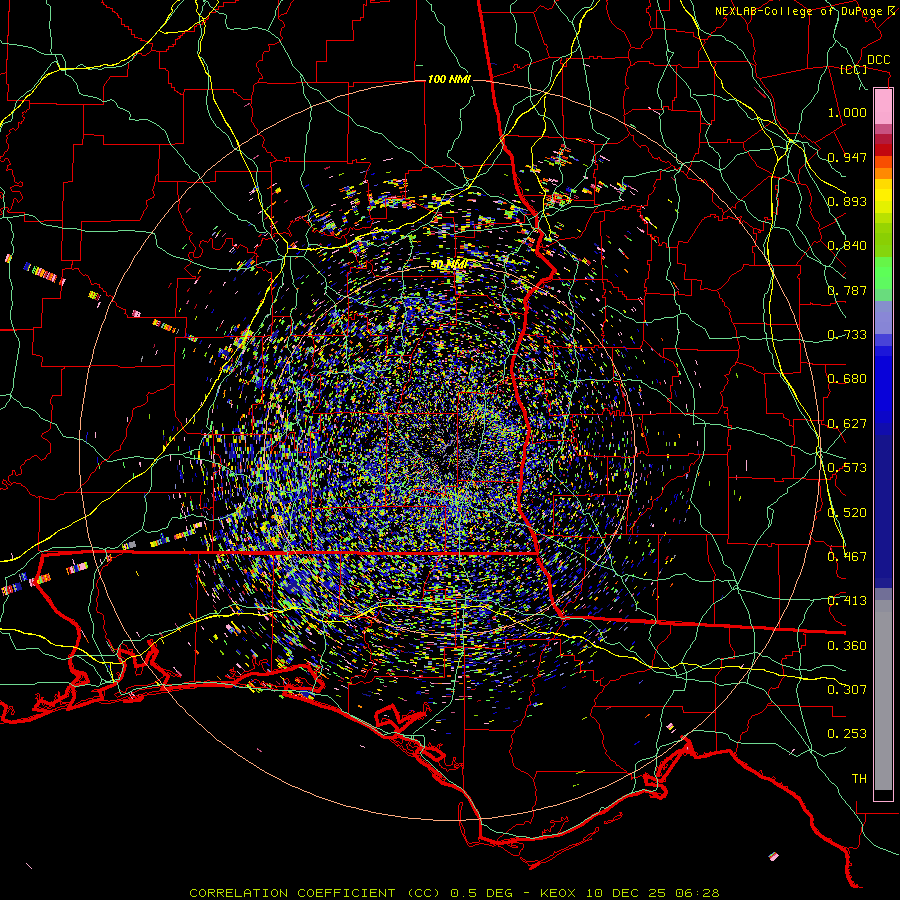
Task: Click the 0.413 legend value
Action: tap(847, 601)
